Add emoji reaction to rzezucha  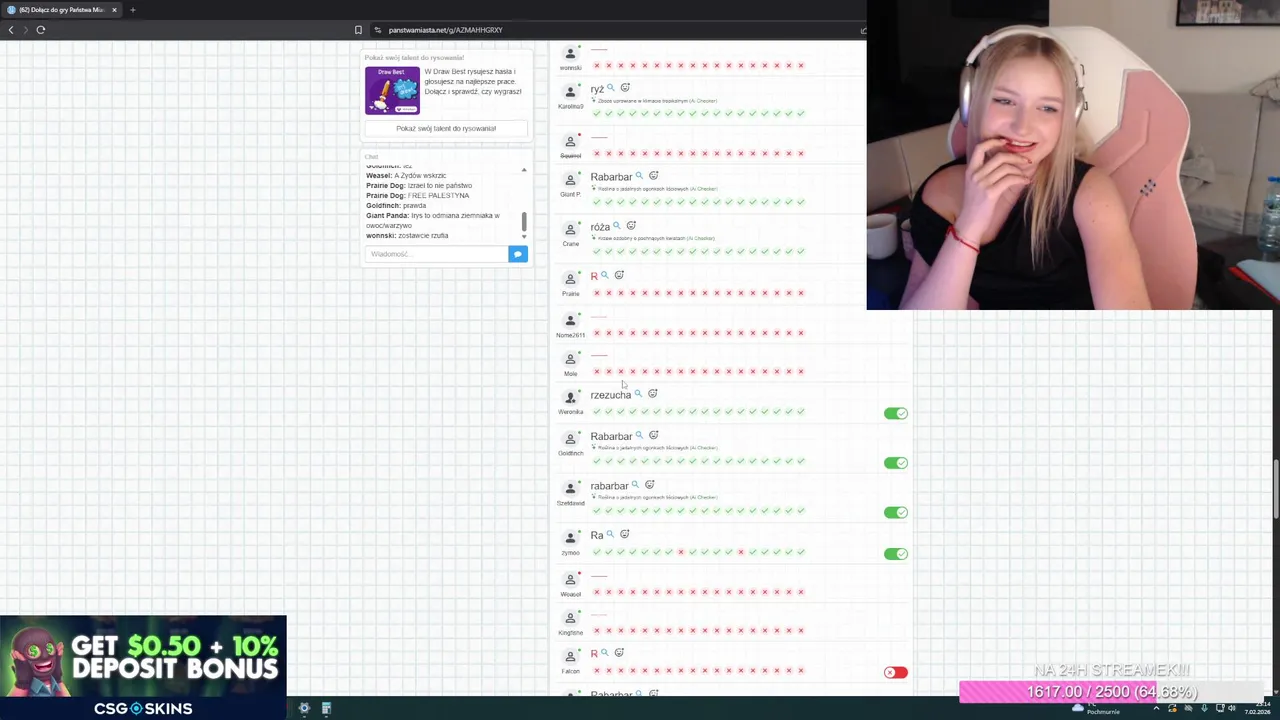[653, 394]
